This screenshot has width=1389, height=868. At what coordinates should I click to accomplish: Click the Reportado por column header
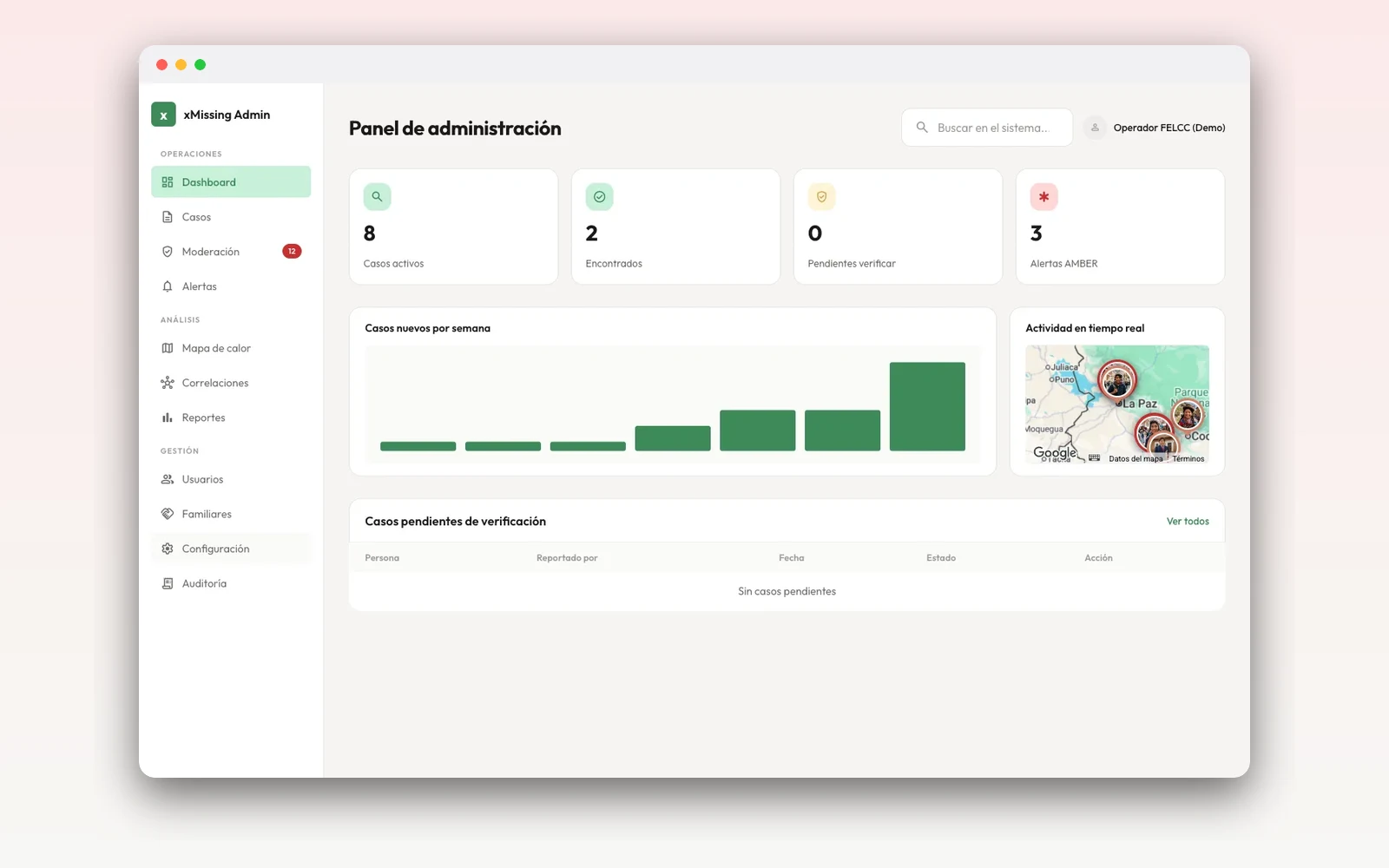click(x=567, y=558)
